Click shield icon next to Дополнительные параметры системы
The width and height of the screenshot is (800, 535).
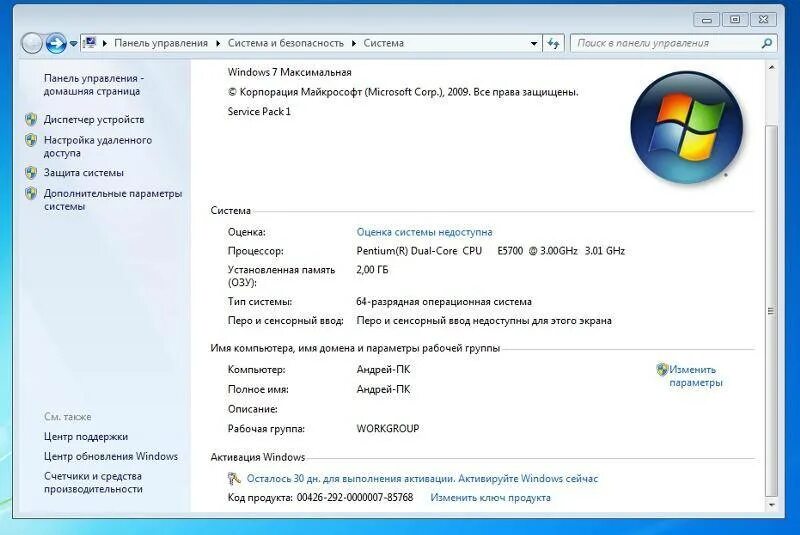31,193
